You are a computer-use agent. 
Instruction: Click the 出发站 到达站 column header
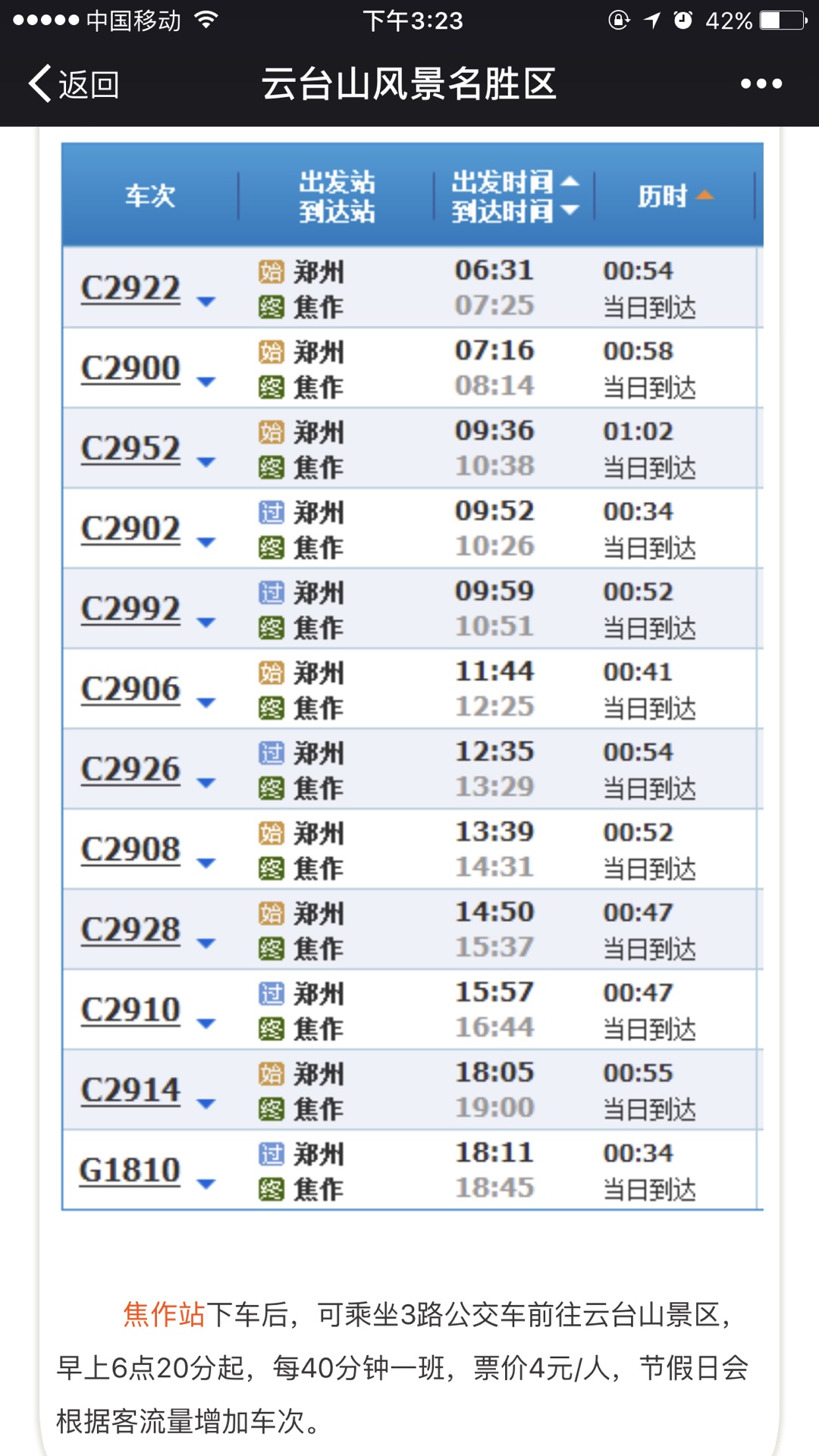pyautogui.click(x=337, y=196)
